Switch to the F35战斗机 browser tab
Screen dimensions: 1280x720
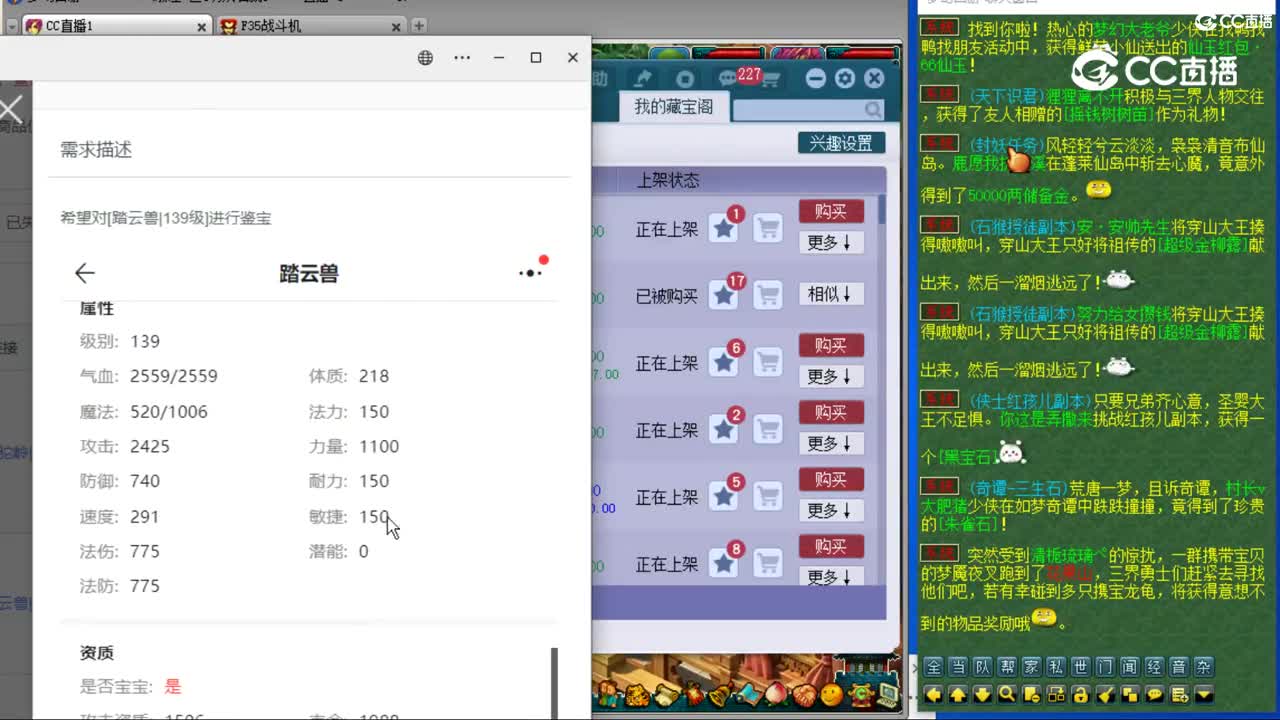(x=312, y=26)
